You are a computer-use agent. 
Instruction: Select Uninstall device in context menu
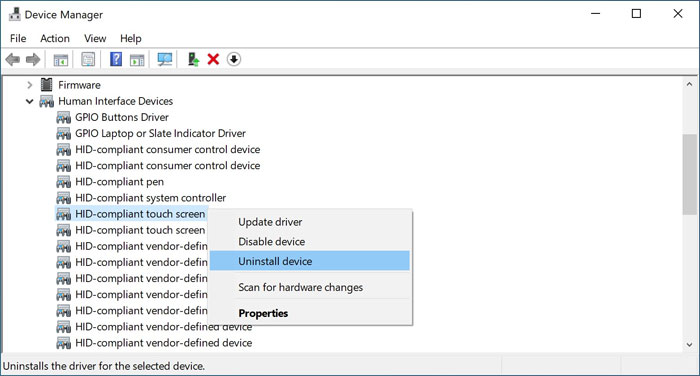coord(310,261)
